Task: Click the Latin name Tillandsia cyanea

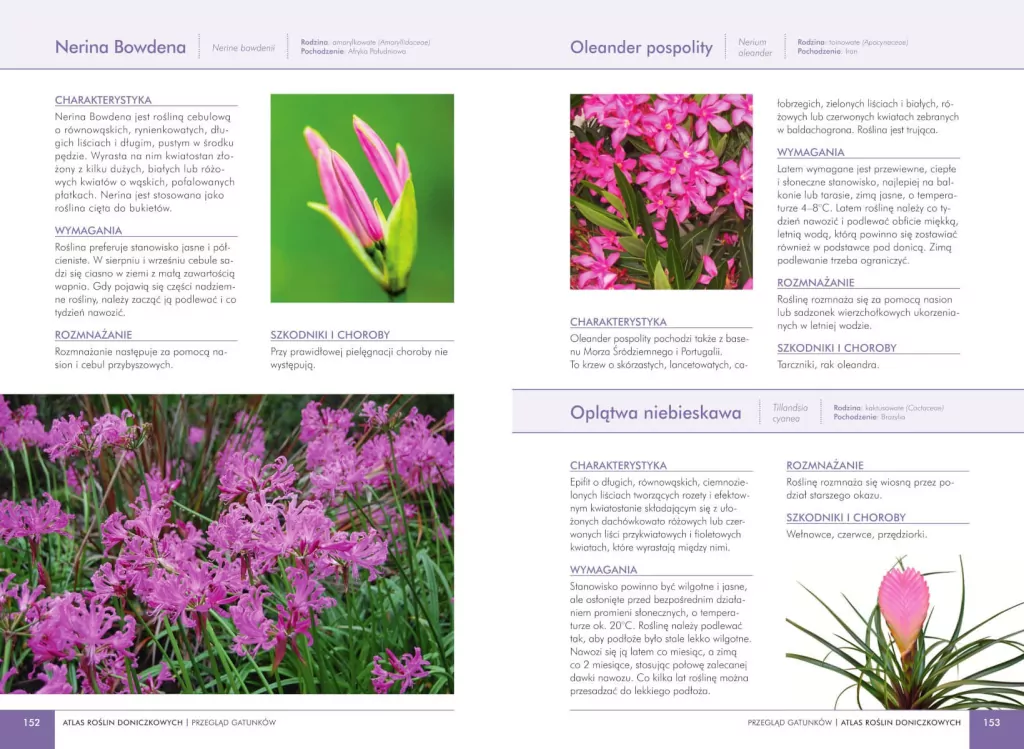Action: click(789, 413)
